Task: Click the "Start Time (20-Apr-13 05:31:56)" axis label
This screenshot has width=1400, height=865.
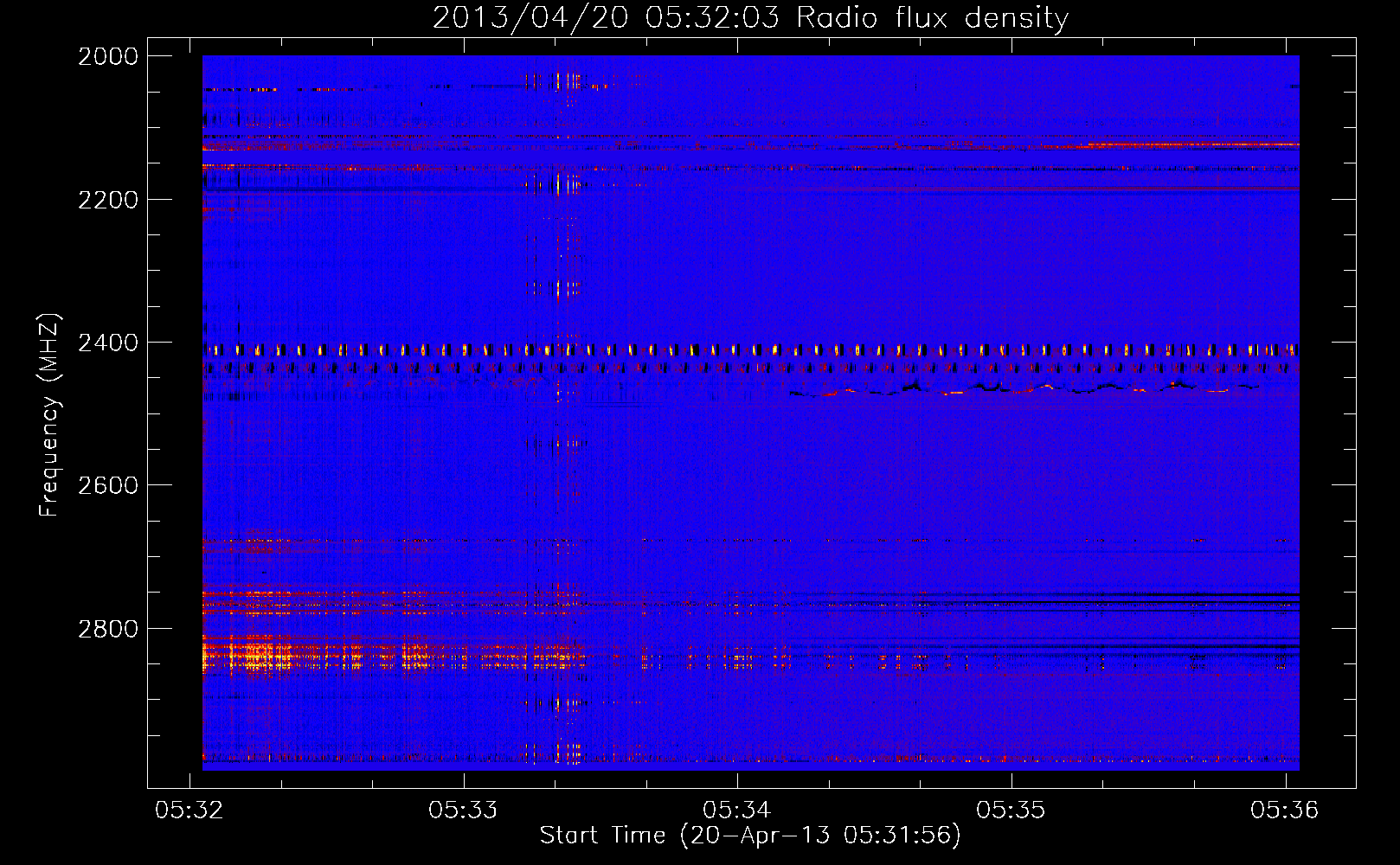Action: [x=750, y=836]
